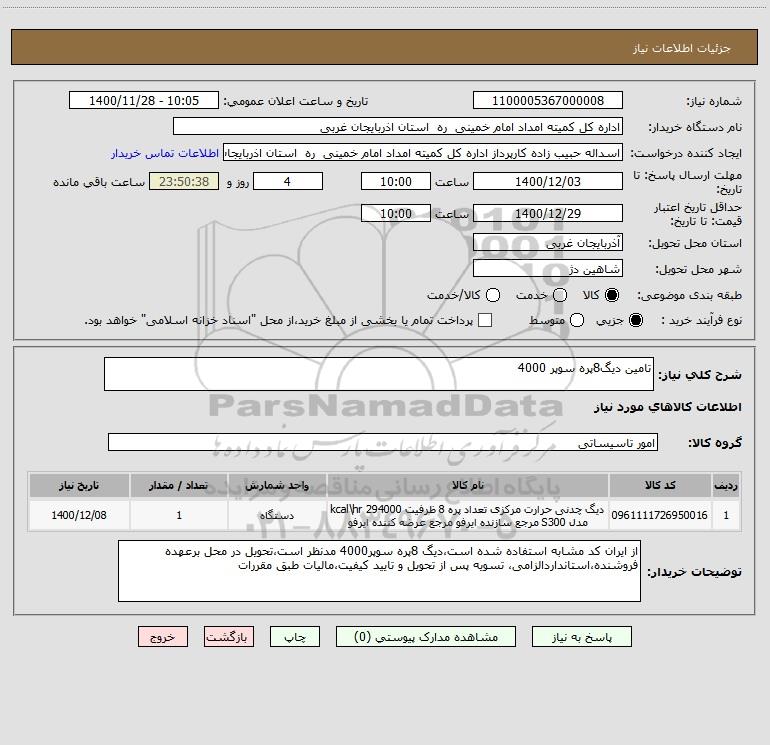Click the واحد شمارش column header
The width and height of the screenshot is (770, 745).
point(277,485)
